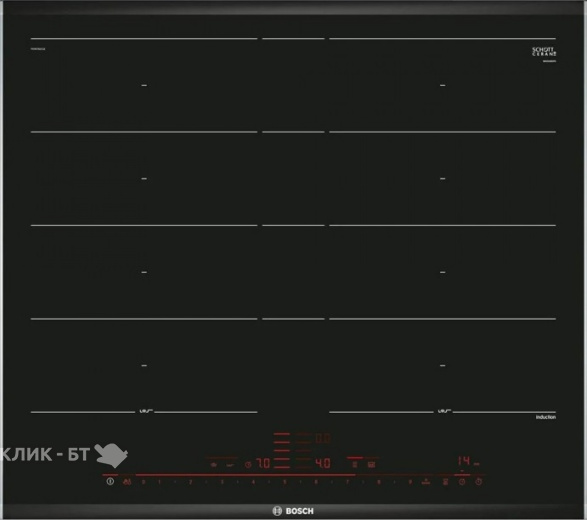Tap the frying sensor pan icon
Screen dimensions: 587x520
230,465
